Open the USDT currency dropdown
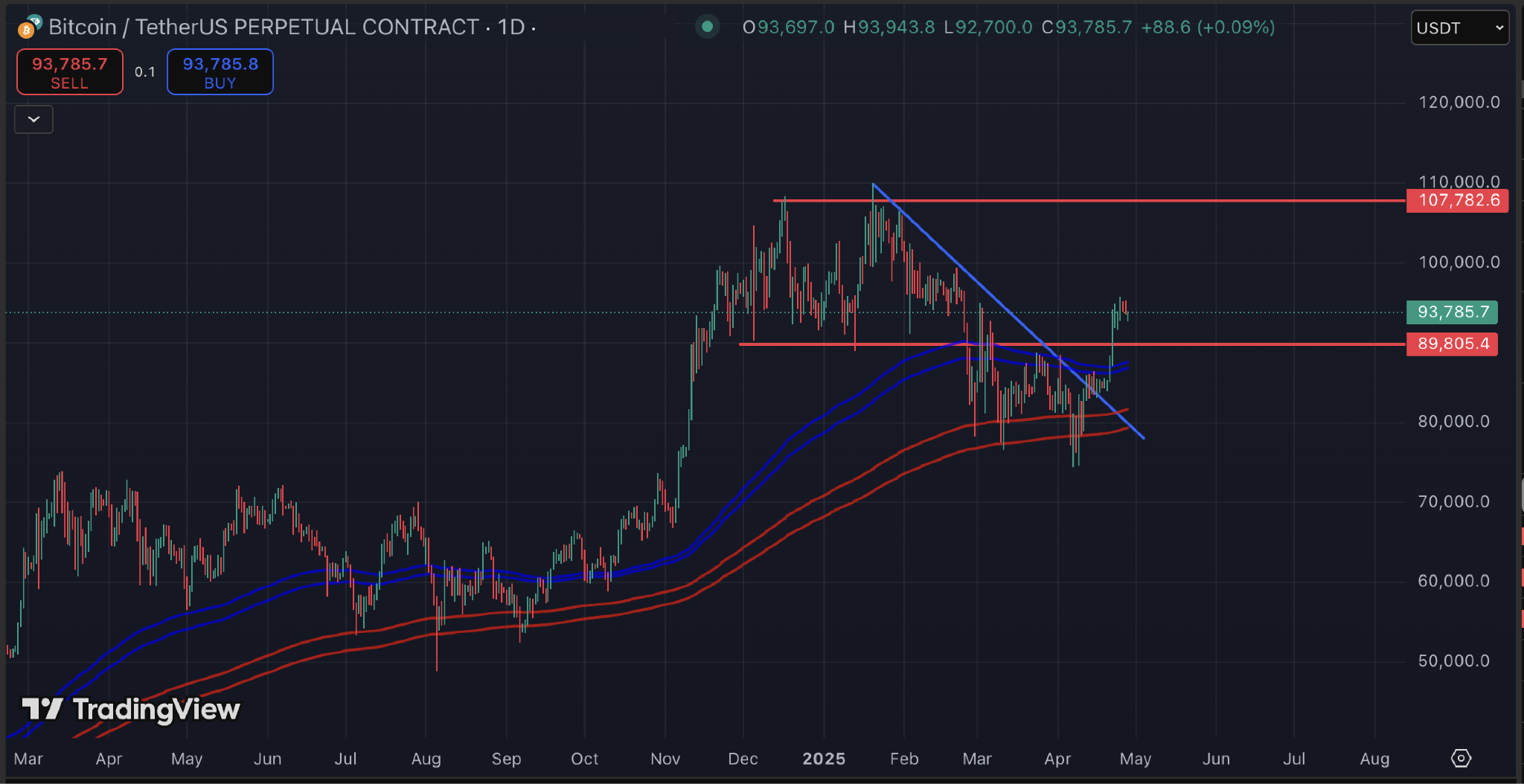 [1459, 28]
